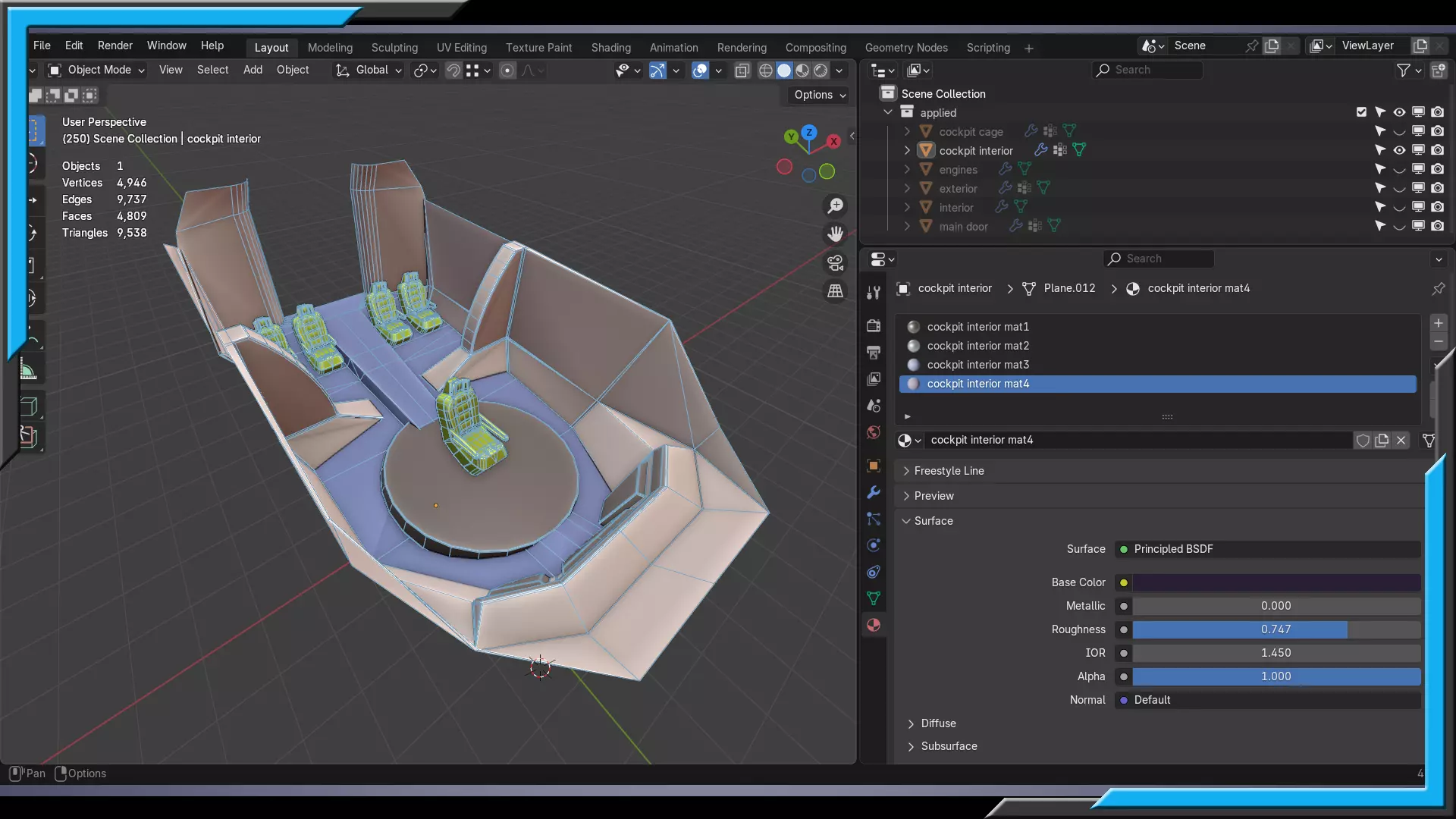Open the Object Data properties tab
This screenshot has height=819, width=1456.
874,598
